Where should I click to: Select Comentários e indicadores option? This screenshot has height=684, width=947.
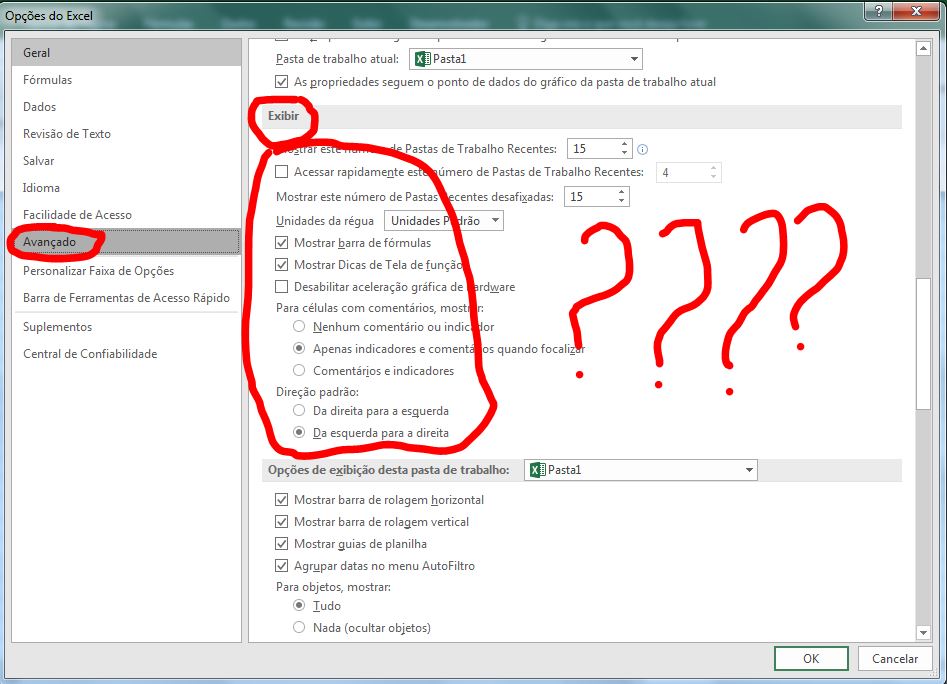[297, 370]
